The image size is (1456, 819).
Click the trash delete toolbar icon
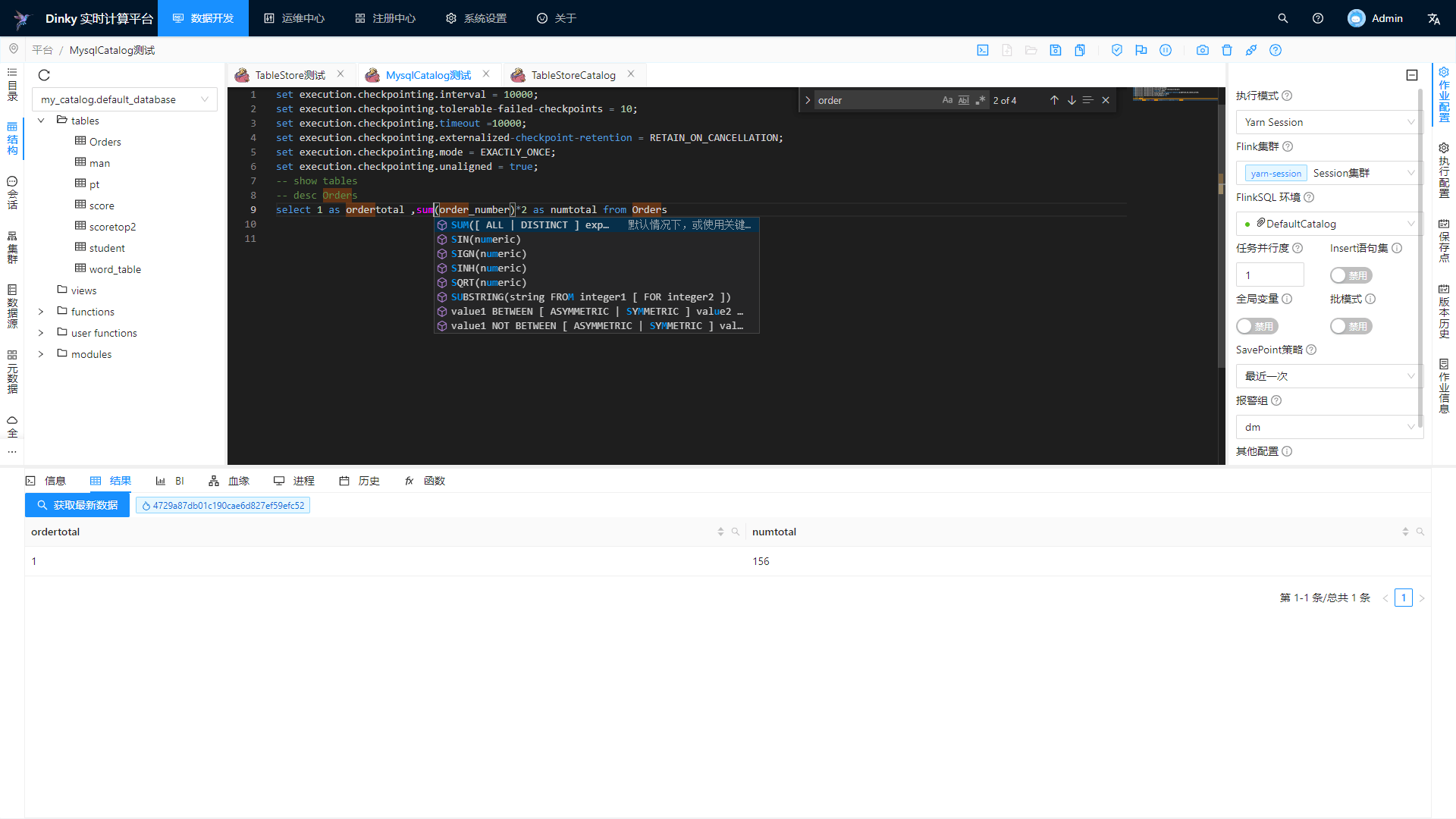1227,50
